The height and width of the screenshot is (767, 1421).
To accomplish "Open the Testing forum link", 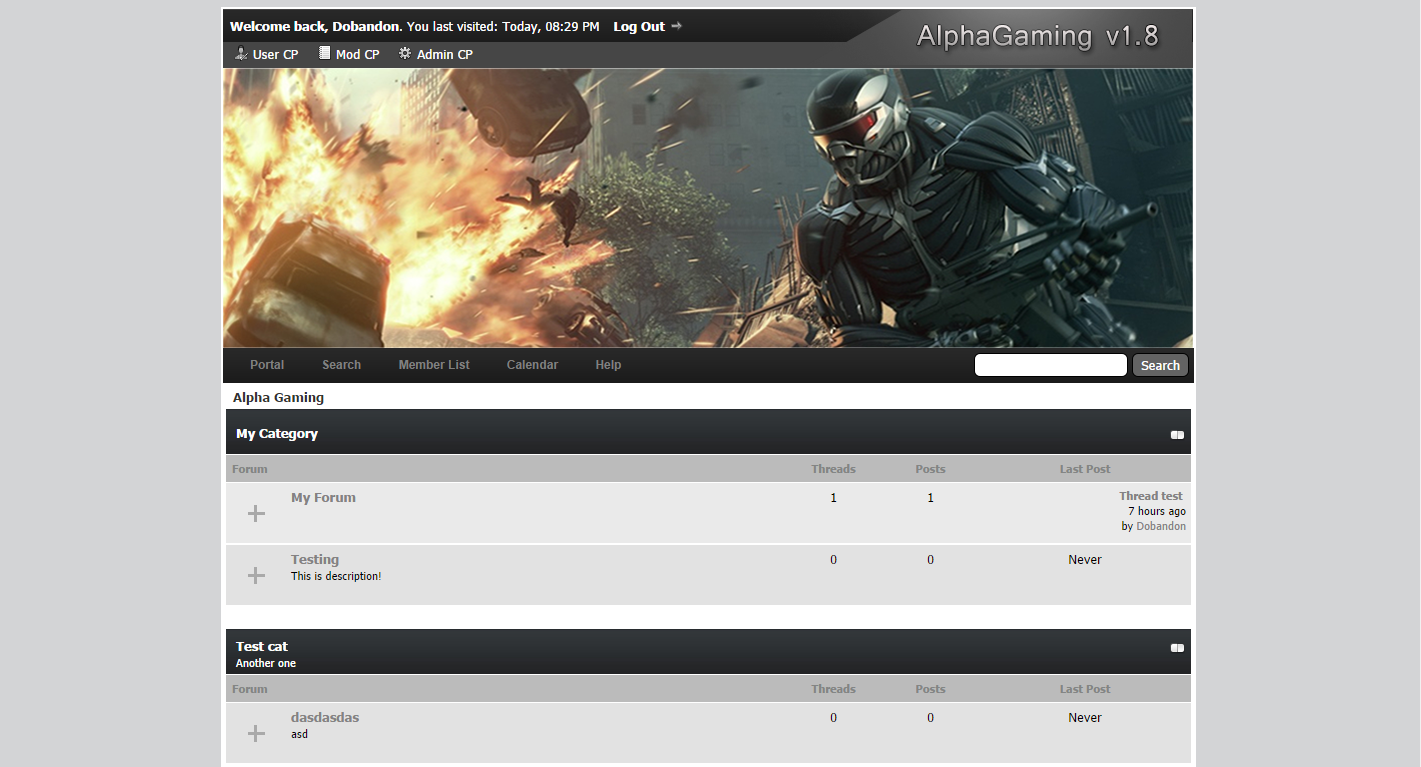I will [x=315, y=560].
